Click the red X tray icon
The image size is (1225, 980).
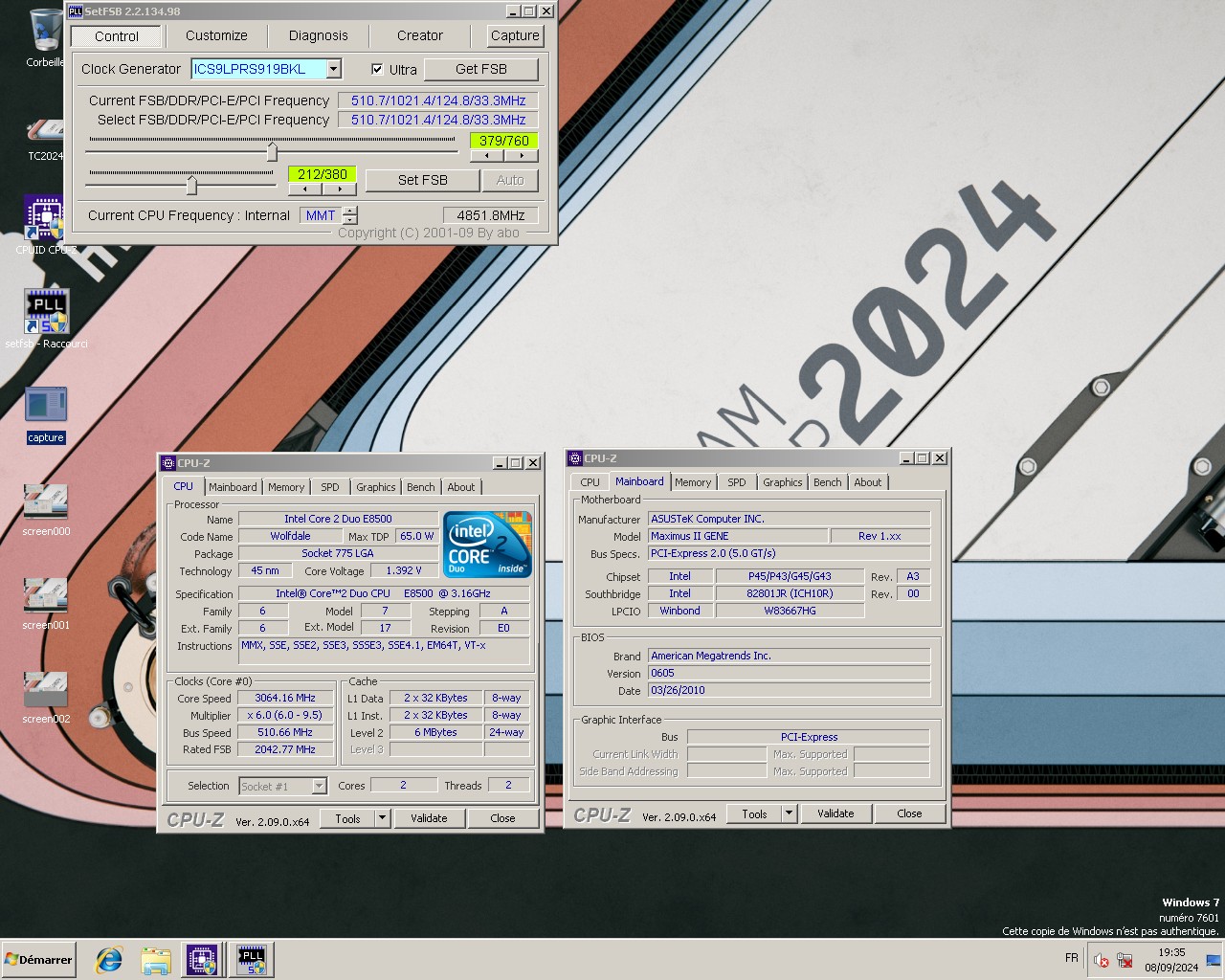[1102, 960]
